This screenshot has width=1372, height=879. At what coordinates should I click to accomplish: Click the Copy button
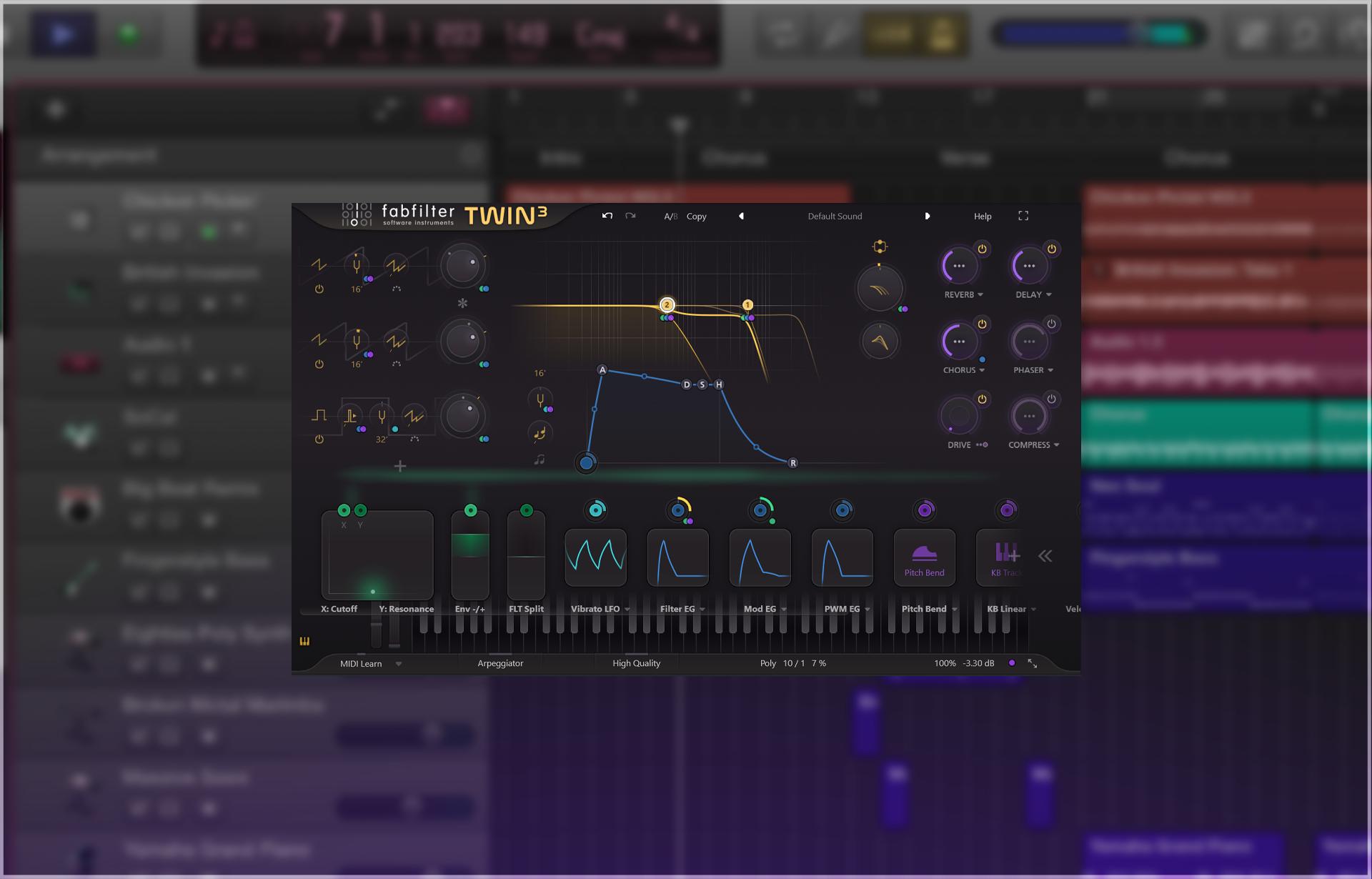coord(696,216)
